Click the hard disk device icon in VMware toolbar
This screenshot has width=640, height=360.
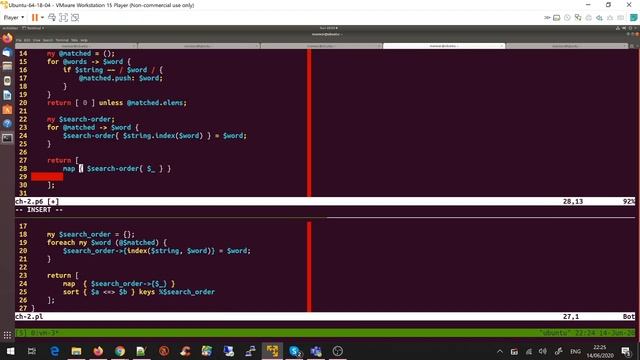pos(557,18)
